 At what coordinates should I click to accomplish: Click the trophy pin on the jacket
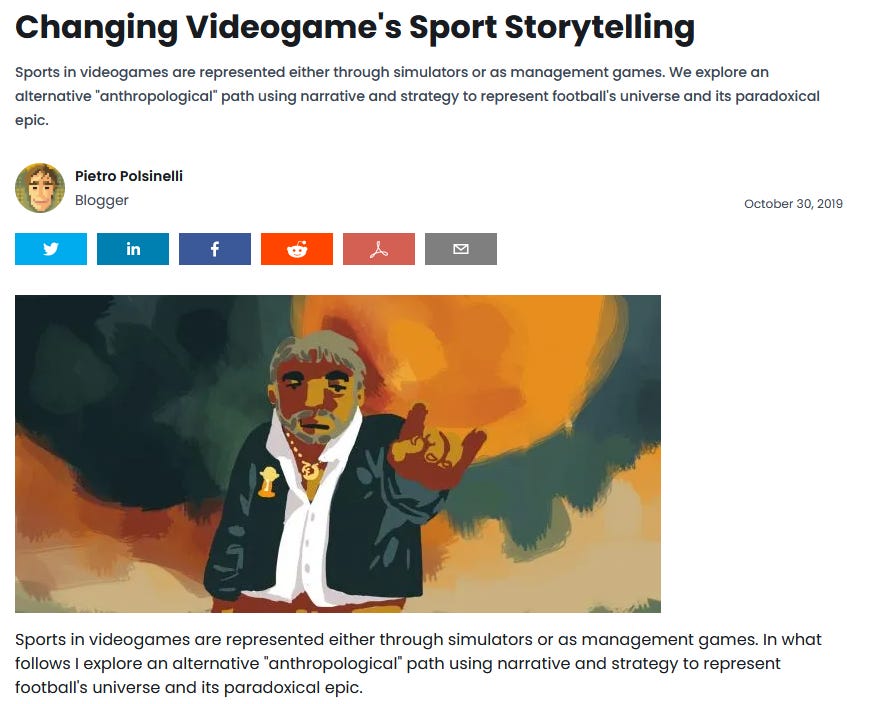pyautogui.click(x=268, y=482)
